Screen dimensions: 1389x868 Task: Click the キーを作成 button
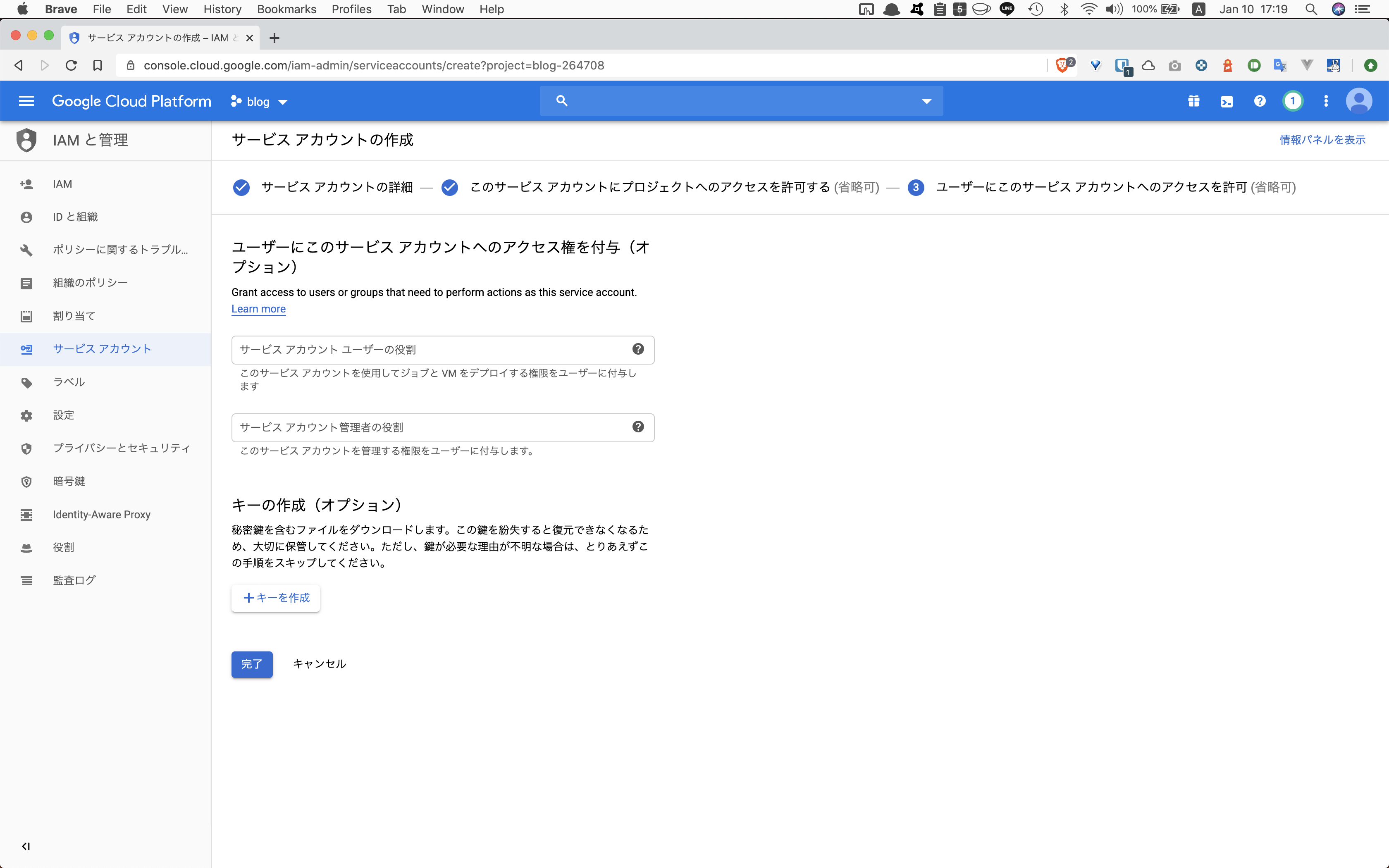(275, 598)
